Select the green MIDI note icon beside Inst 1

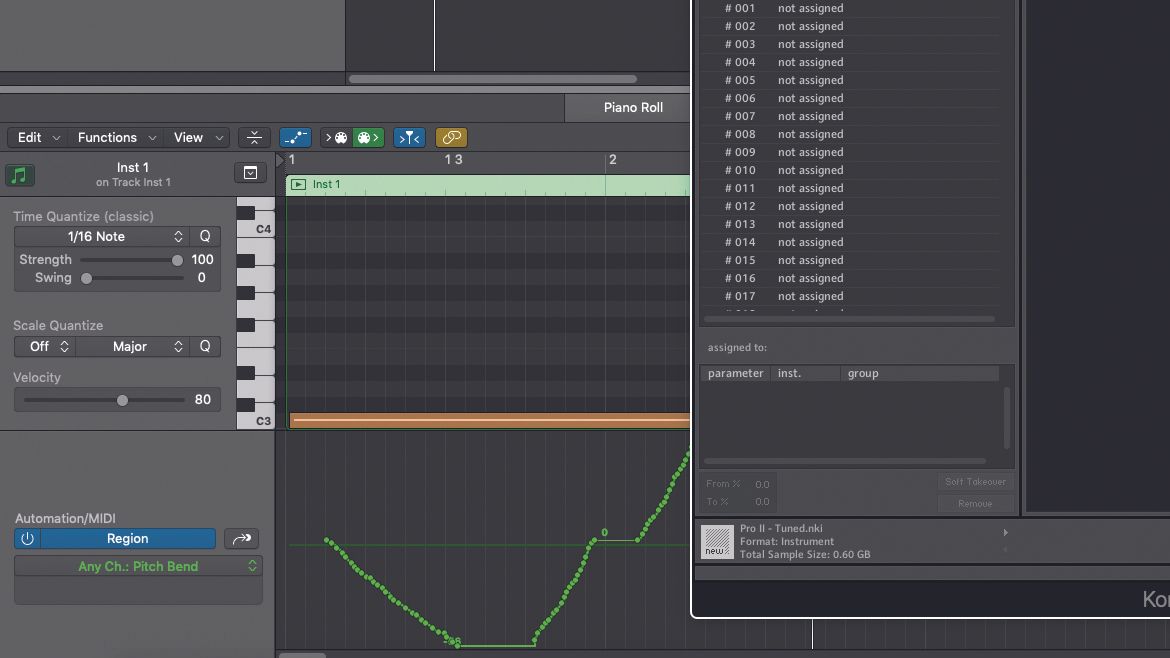click(x=20, y=175)
